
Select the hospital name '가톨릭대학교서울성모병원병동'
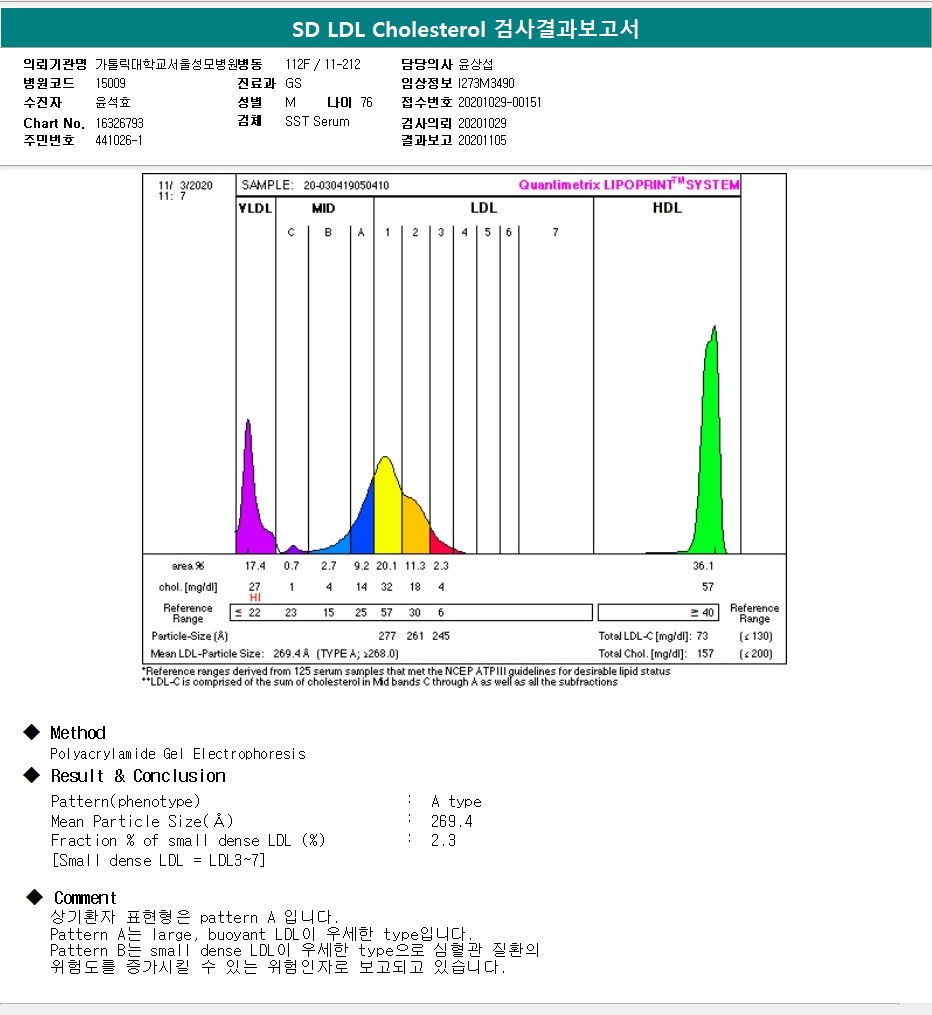[x=179, y=64]
